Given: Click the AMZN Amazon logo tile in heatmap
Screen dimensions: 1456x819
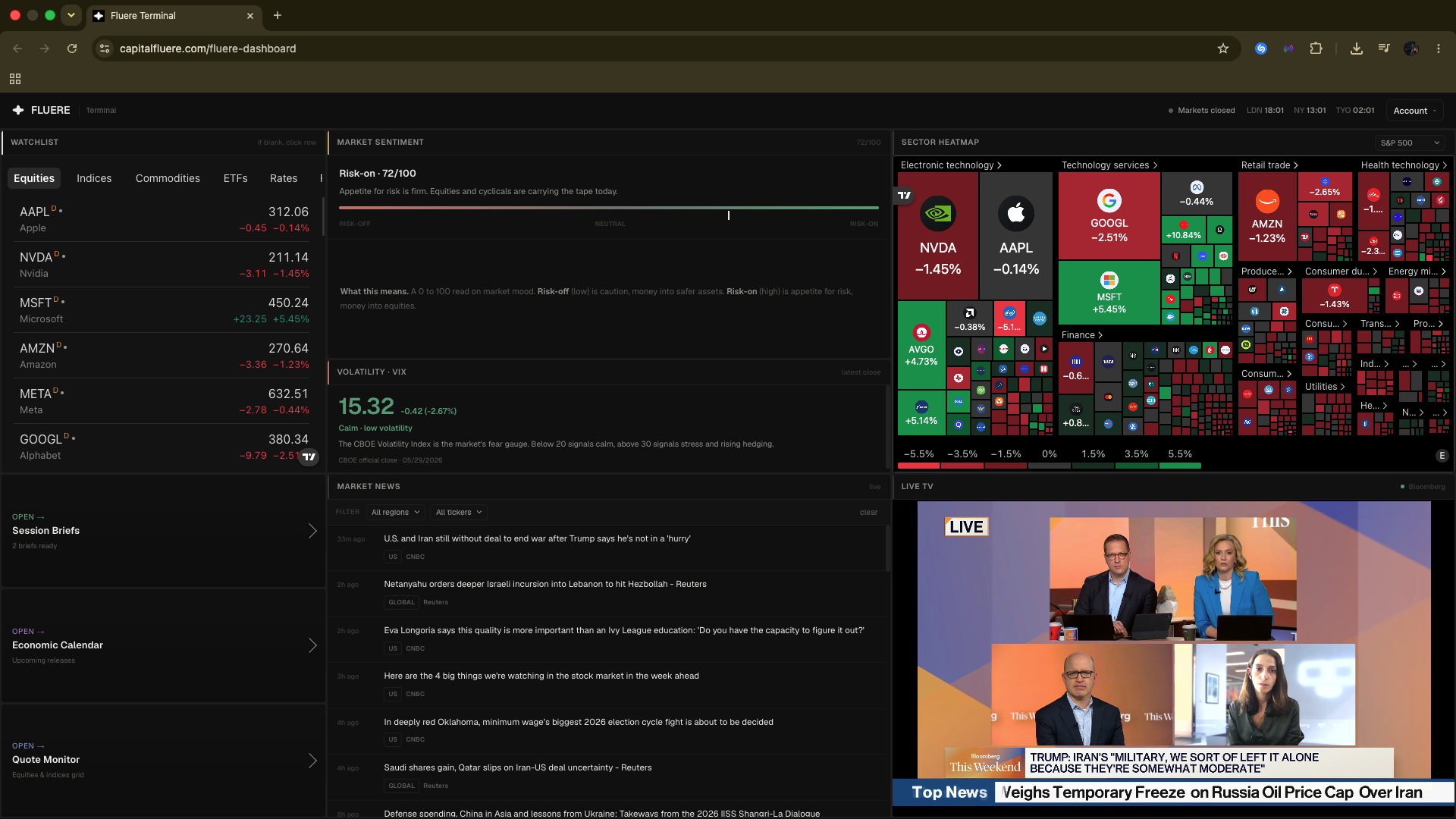Looking at the screenshot, I should point(1267,216).
